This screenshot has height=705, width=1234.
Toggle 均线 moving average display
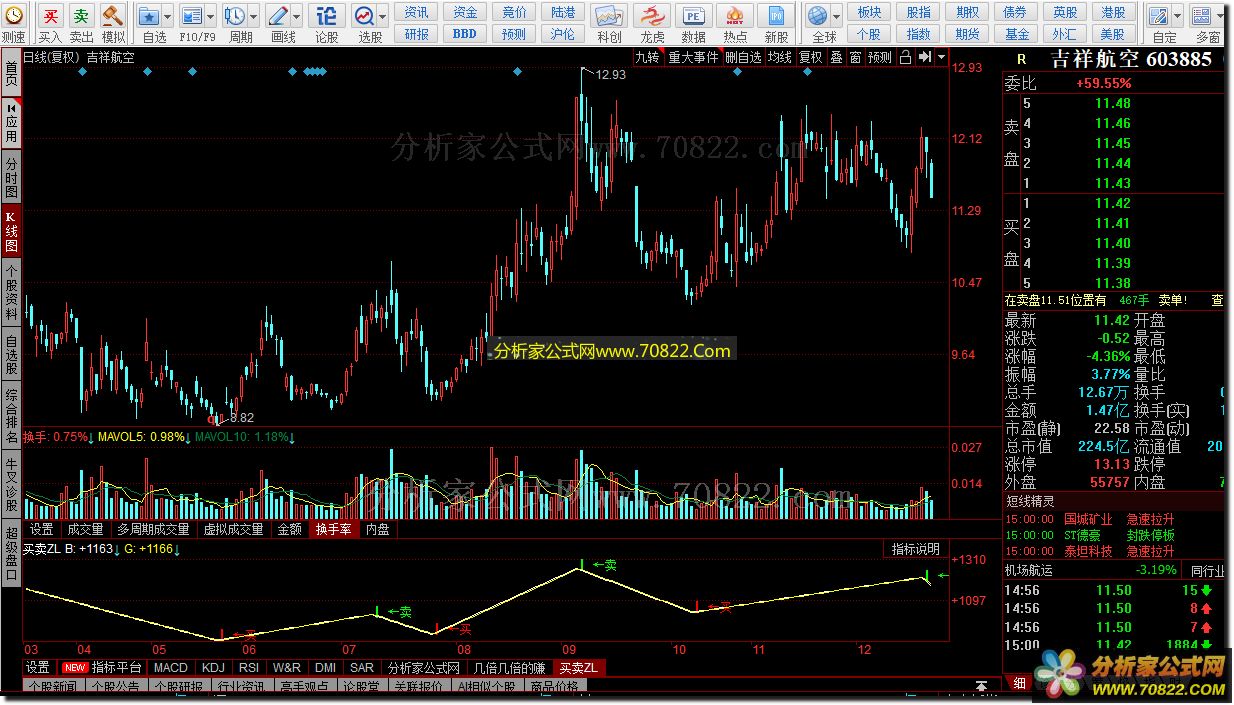click(x=780, y=57)
